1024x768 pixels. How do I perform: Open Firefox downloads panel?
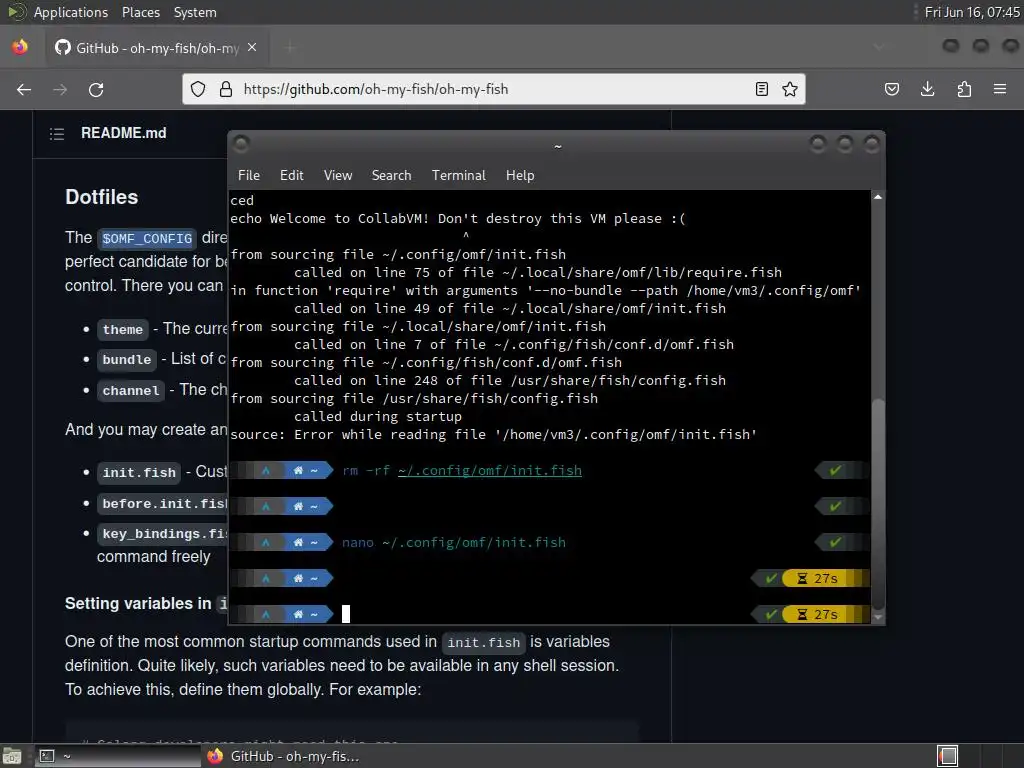927,89
